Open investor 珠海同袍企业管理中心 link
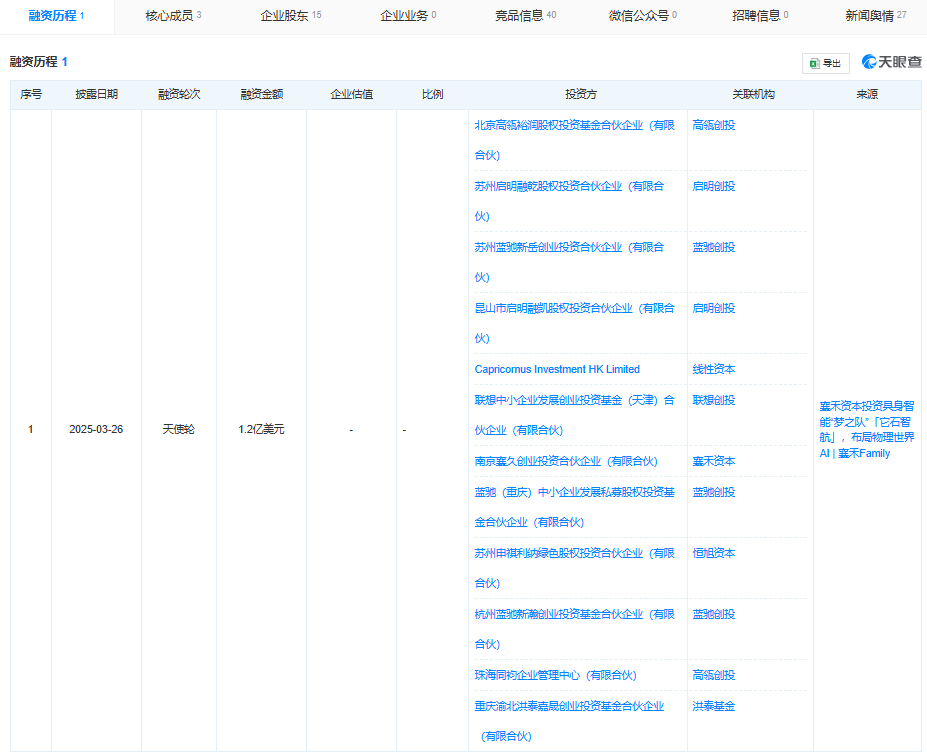Viewport: 927px width, 754px height. click(555, 675)
